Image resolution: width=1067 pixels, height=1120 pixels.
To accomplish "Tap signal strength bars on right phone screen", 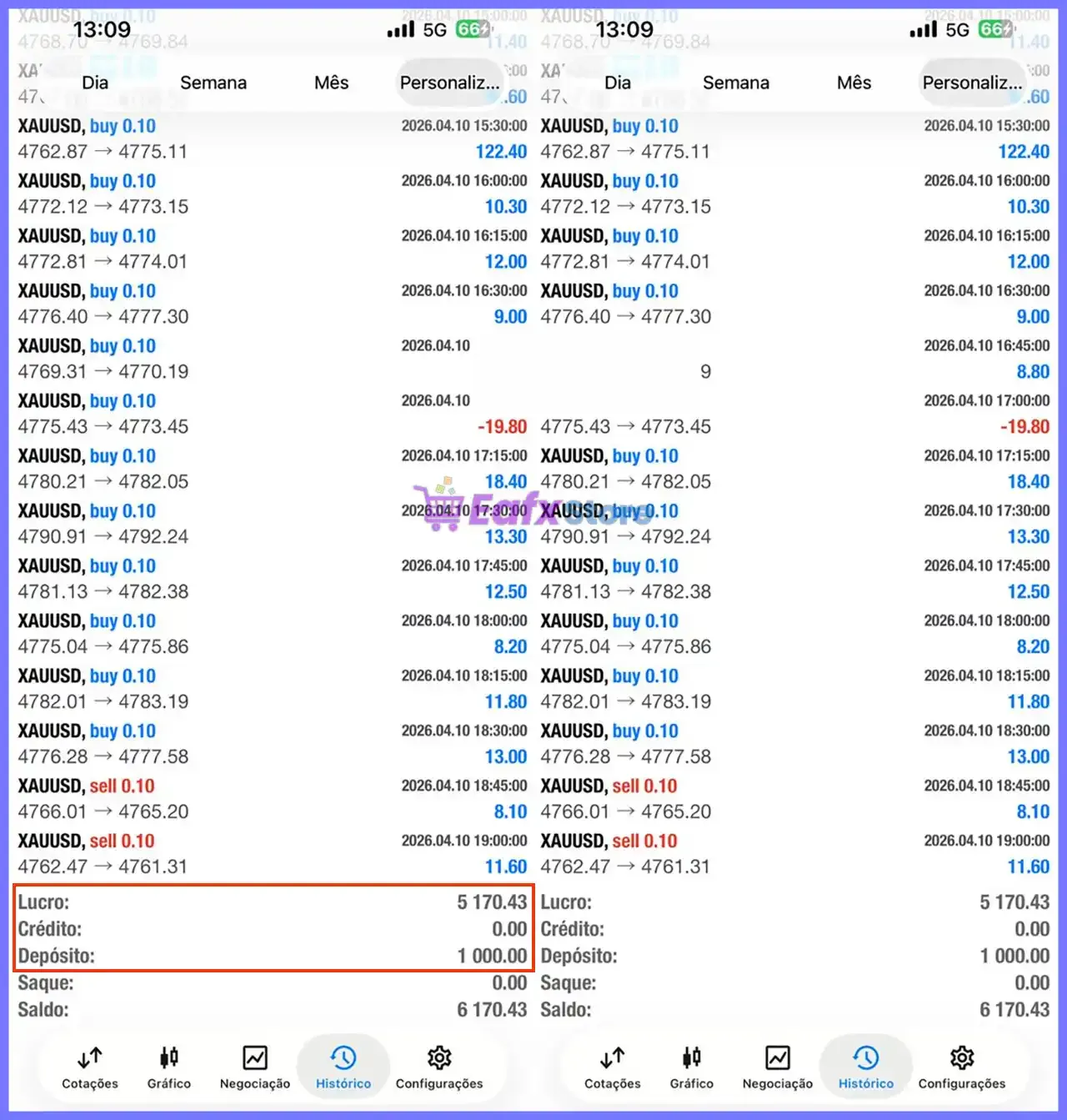I will pyautogui.click(x=924, y=30).
